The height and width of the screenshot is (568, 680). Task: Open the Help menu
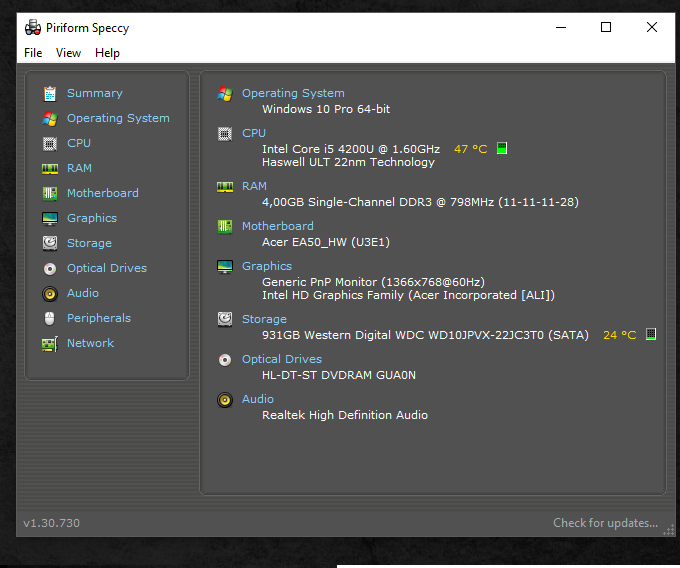(x=107, y=53)
